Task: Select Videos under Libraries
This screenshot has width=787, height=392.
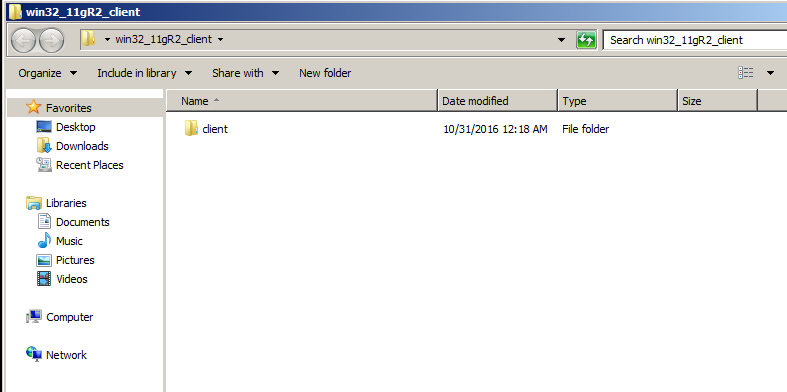Action: (x=72, y=279)
